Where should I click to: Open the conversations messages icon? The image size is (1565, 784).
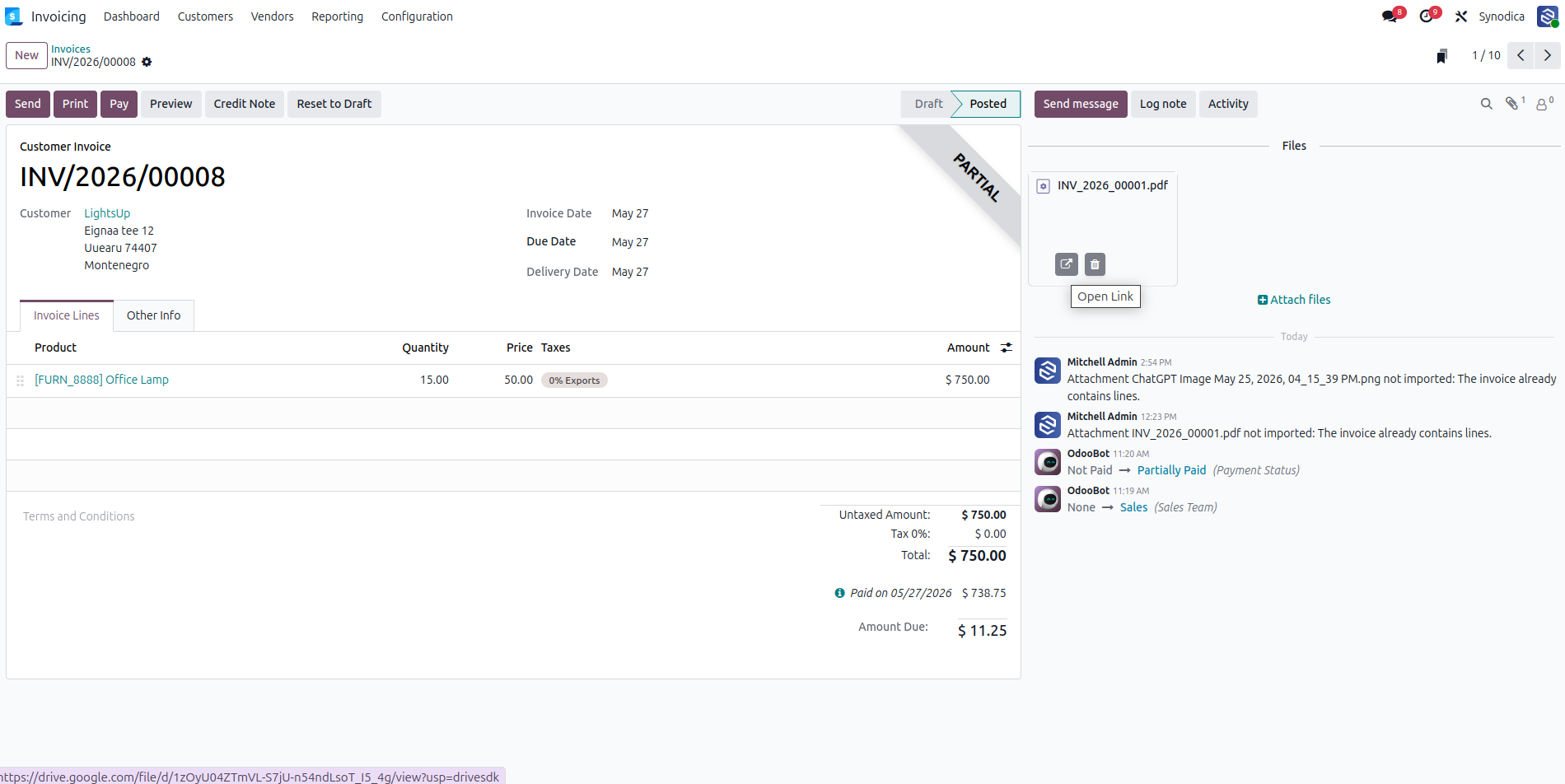point(1390,16)
